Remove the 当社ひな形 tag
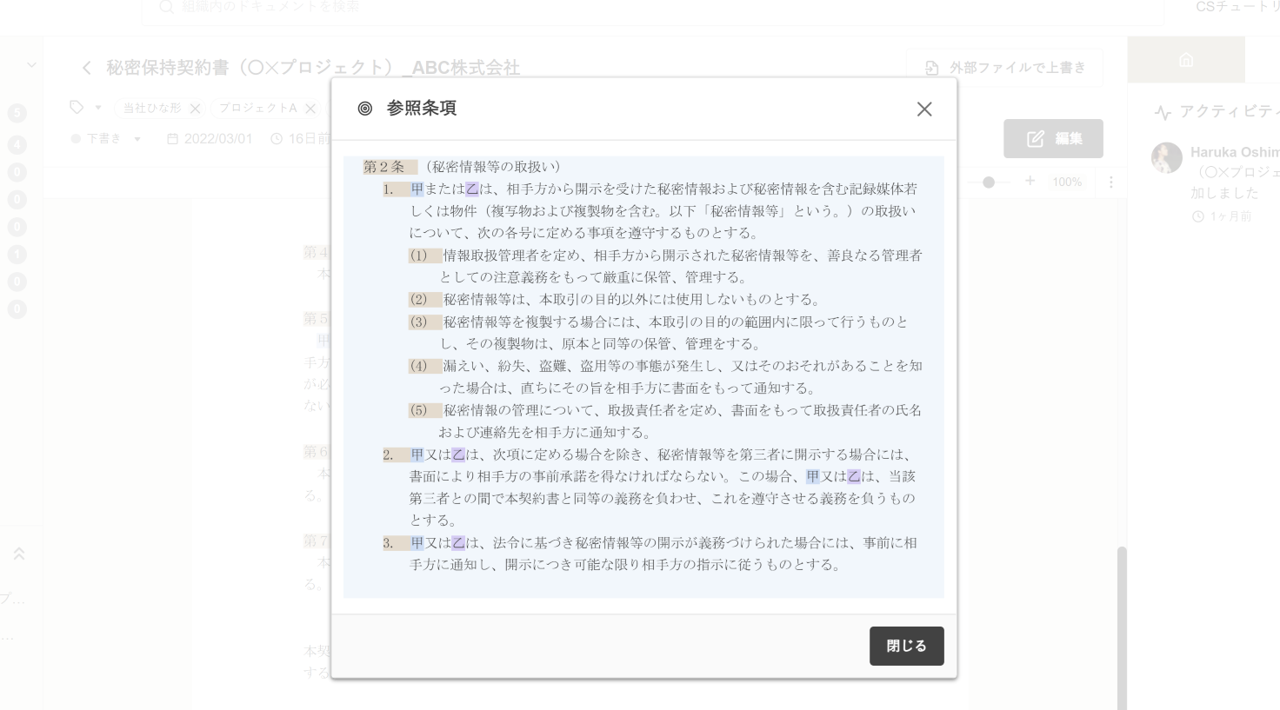 [x=195, y=108]
